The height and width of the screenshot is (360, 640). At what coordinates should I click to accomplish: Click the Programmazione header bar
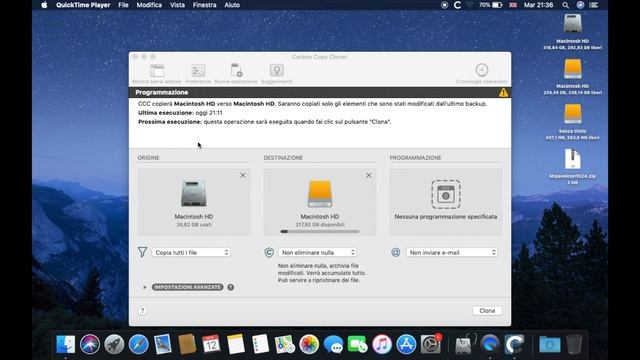(x=320, y=92)
